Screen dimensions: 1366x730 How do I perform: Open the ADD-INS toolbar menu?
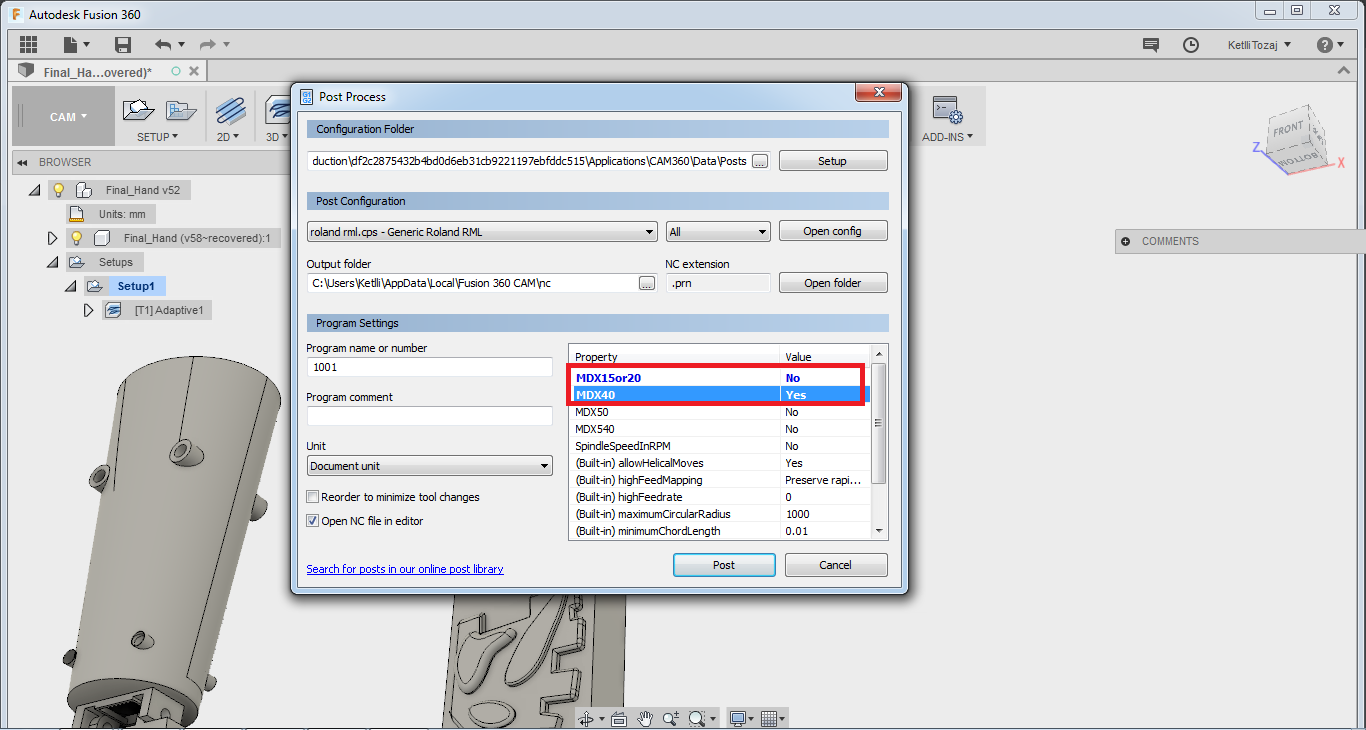(x=948, y=137)
